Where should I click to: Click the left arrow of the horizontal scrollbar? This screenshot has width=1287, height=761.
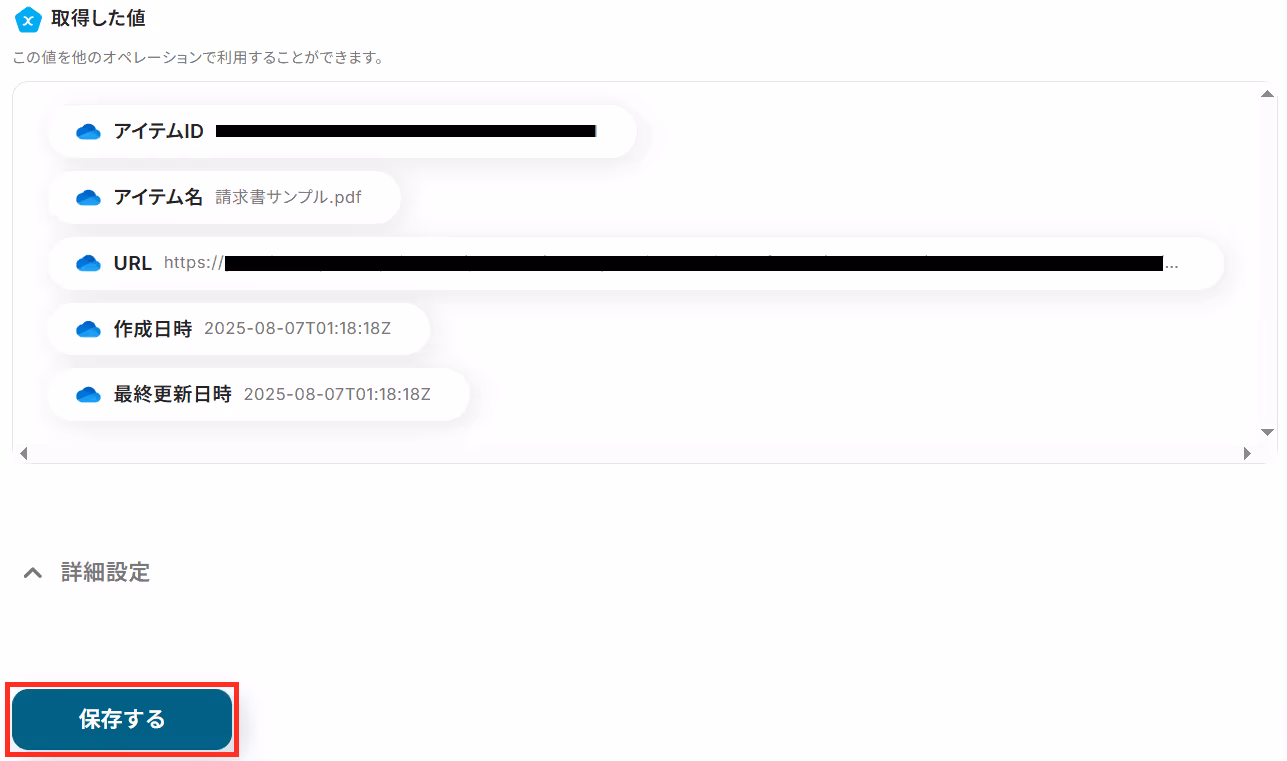24,453
